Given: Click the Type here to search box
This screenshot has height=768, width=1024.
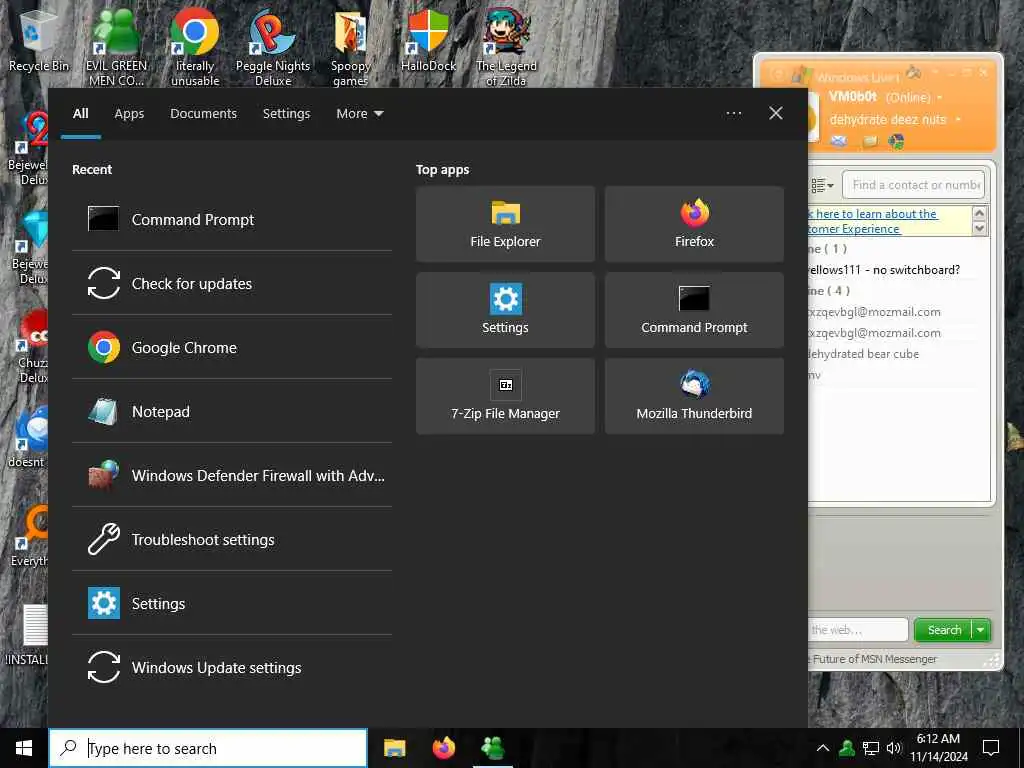Looking at the screenshot, I should click(208, 748).
